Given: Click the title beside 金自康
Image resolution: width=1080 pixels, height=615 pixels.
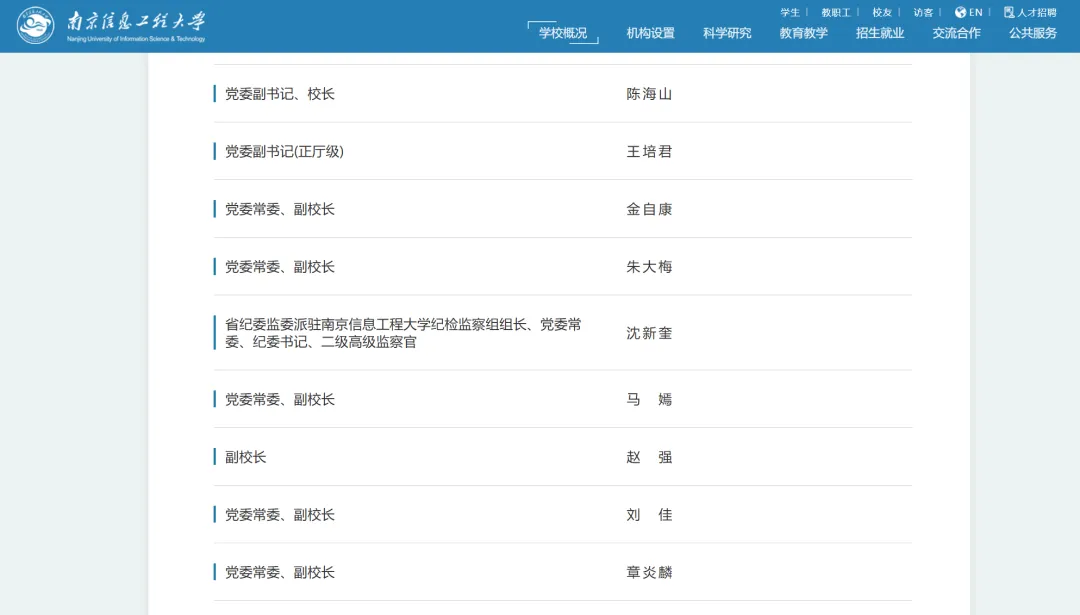Looking at the screenshot, I should 280,209.
